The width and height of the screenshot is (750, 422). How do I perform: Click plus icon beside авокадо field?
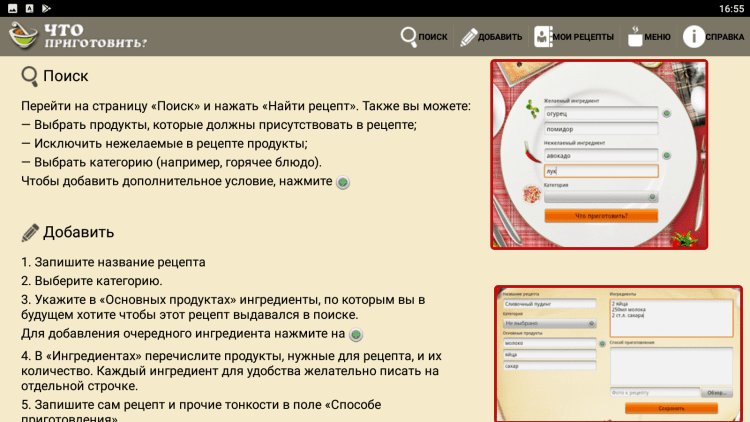click(x=666, y=155)
